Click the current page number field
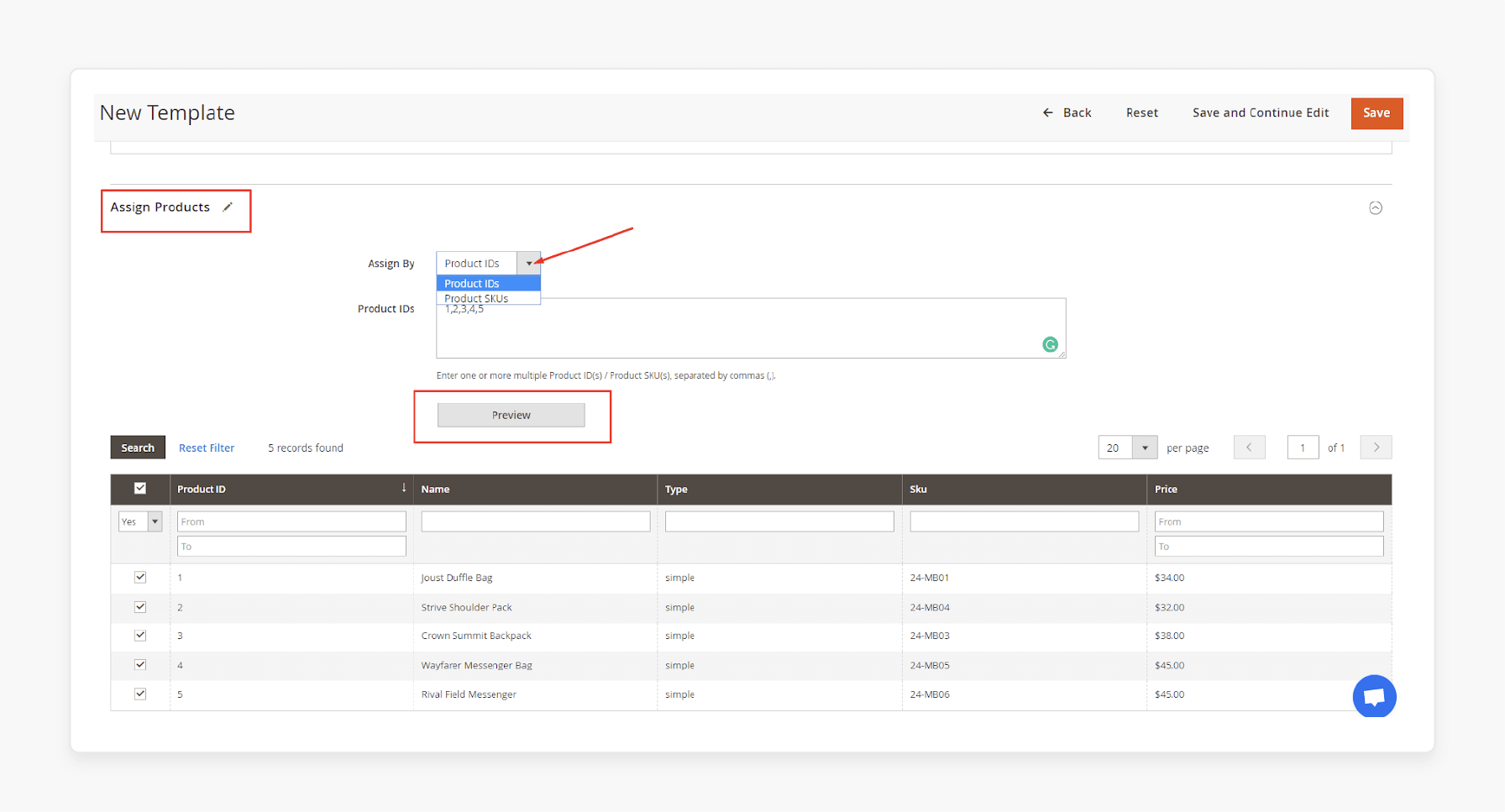This screenshot has height=812, width=1505. pos(1303,448)
